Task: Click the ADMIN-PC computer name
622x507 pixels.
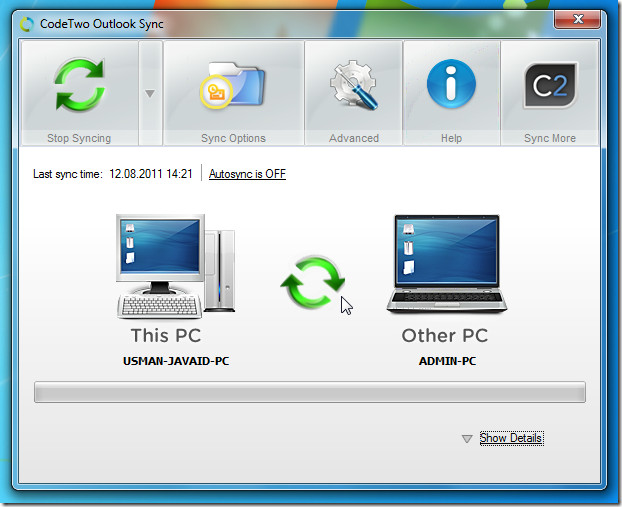Action: pyautogui.click(x=447, y=361)
